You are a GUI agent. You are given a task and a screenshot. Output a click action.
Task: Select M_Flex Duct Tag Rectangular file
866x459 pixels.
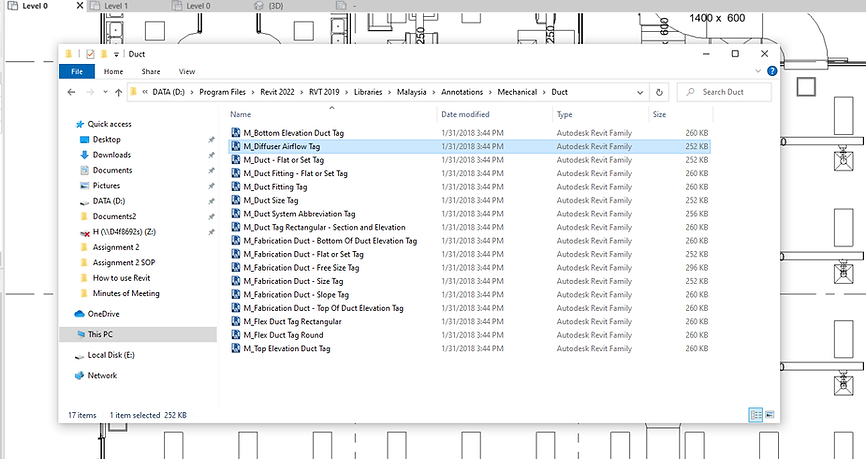point(292,321)
